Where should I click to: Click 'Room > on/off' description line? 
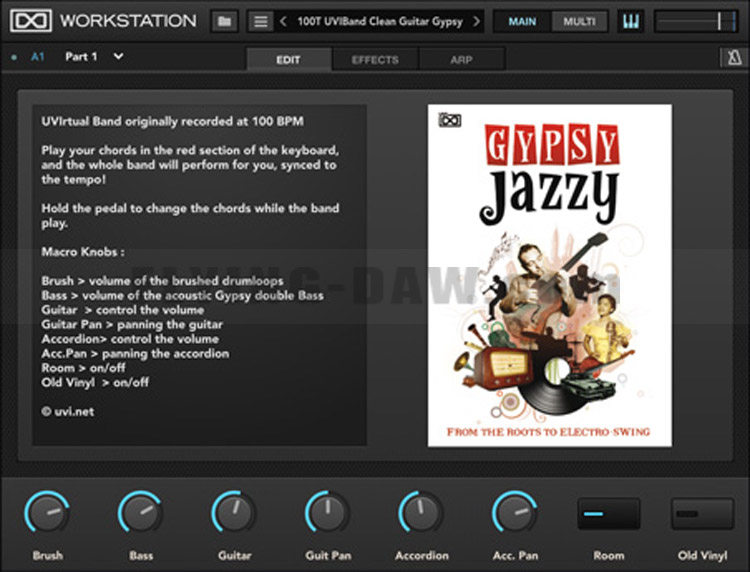click(83, 368)
